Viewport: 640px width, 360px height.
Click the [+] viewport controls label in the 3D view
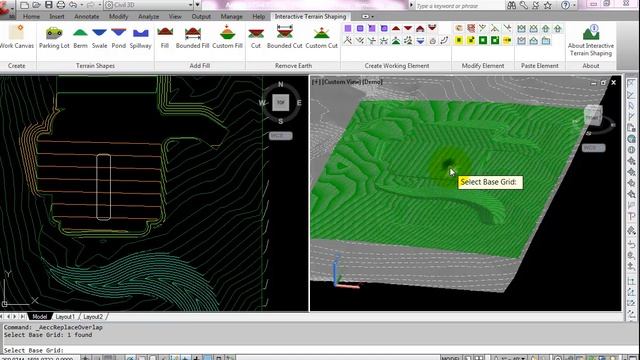coord(316,82)
